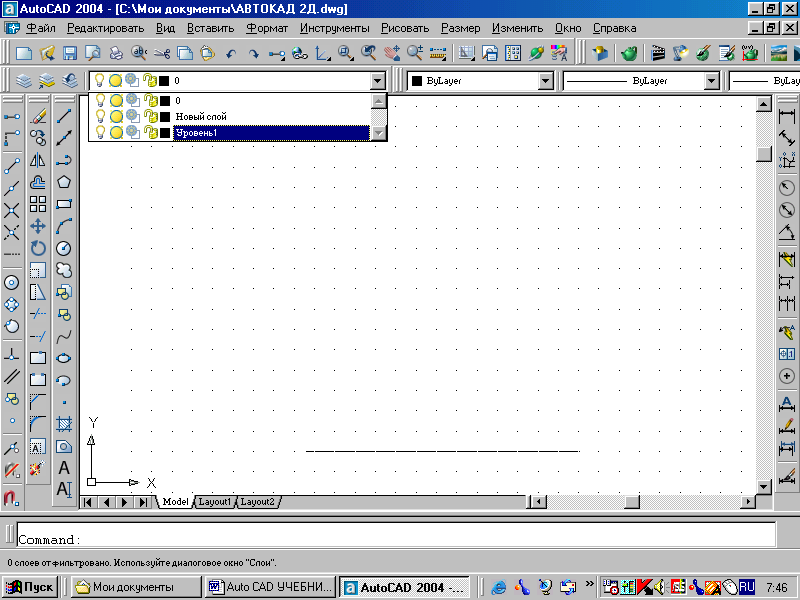800x600 pixels.
Task: Switch to the Layout2 tab
Action: click(258, 502)
